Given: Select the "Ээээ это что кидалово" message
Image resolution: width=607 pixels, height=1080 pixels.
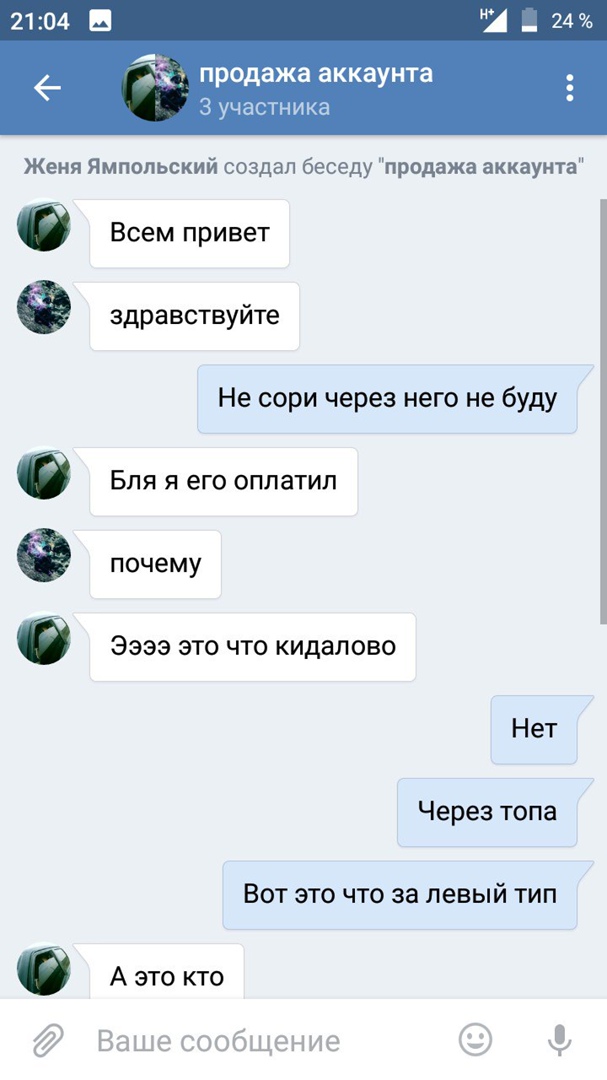Looking at the screenshot, I should 252,647.
